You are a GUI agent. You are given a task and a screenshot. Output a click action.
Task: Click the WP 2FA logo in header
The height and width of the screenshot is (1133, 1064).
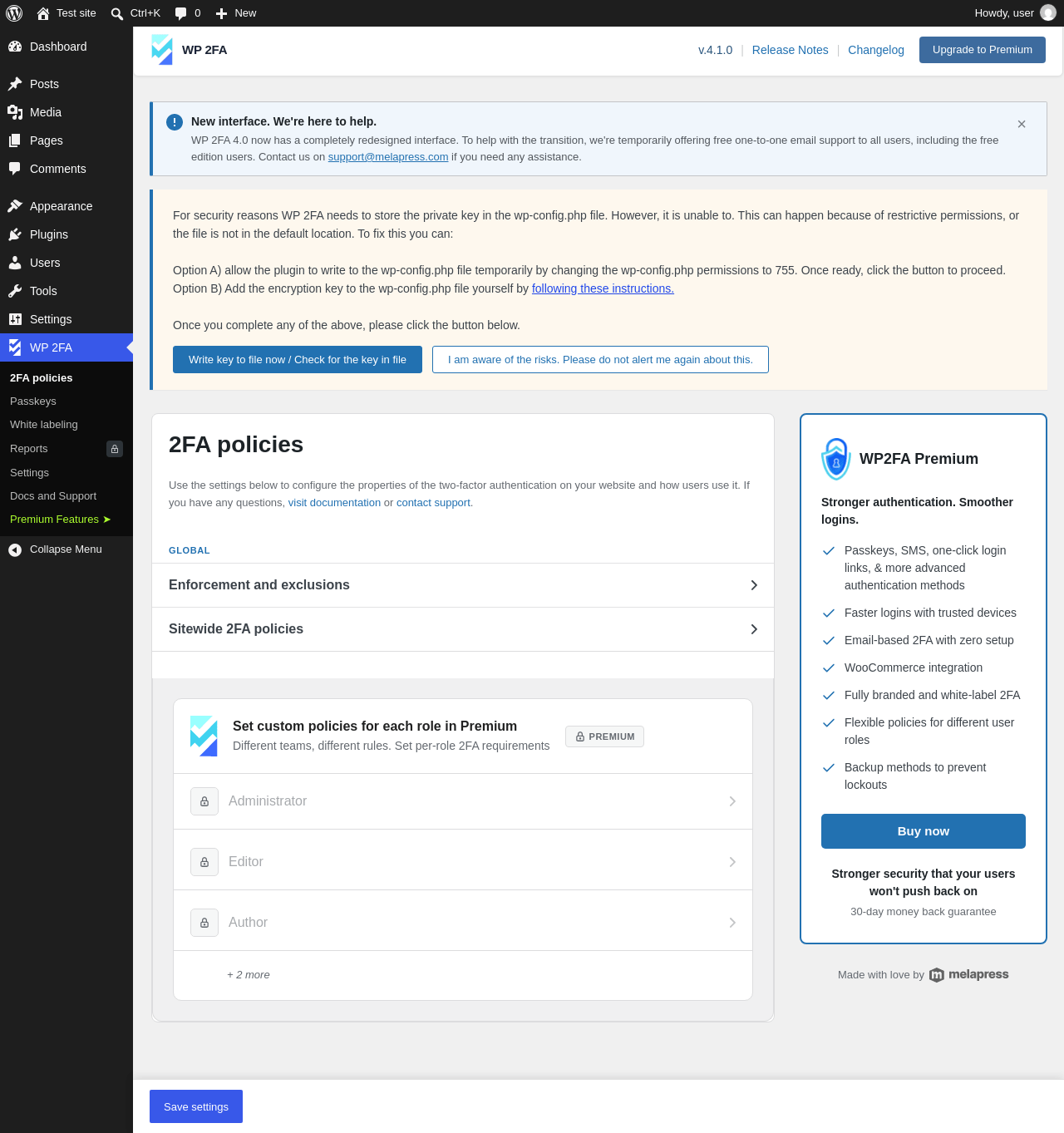(x=162, y=50)
